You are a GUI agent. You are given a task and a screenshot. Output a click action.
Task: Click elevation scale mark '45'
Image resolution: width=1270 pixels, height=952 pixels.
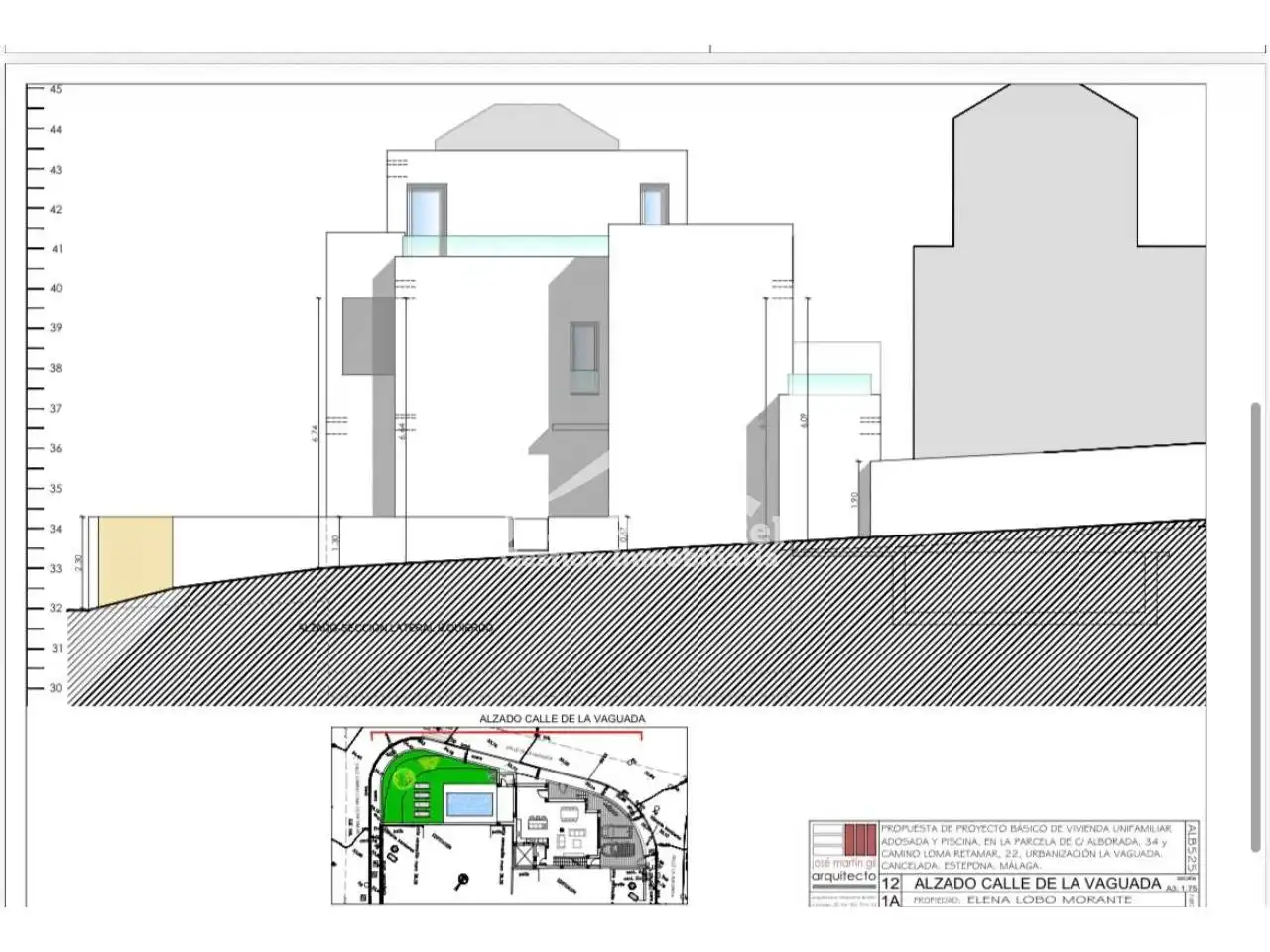[x=56, y=90]
